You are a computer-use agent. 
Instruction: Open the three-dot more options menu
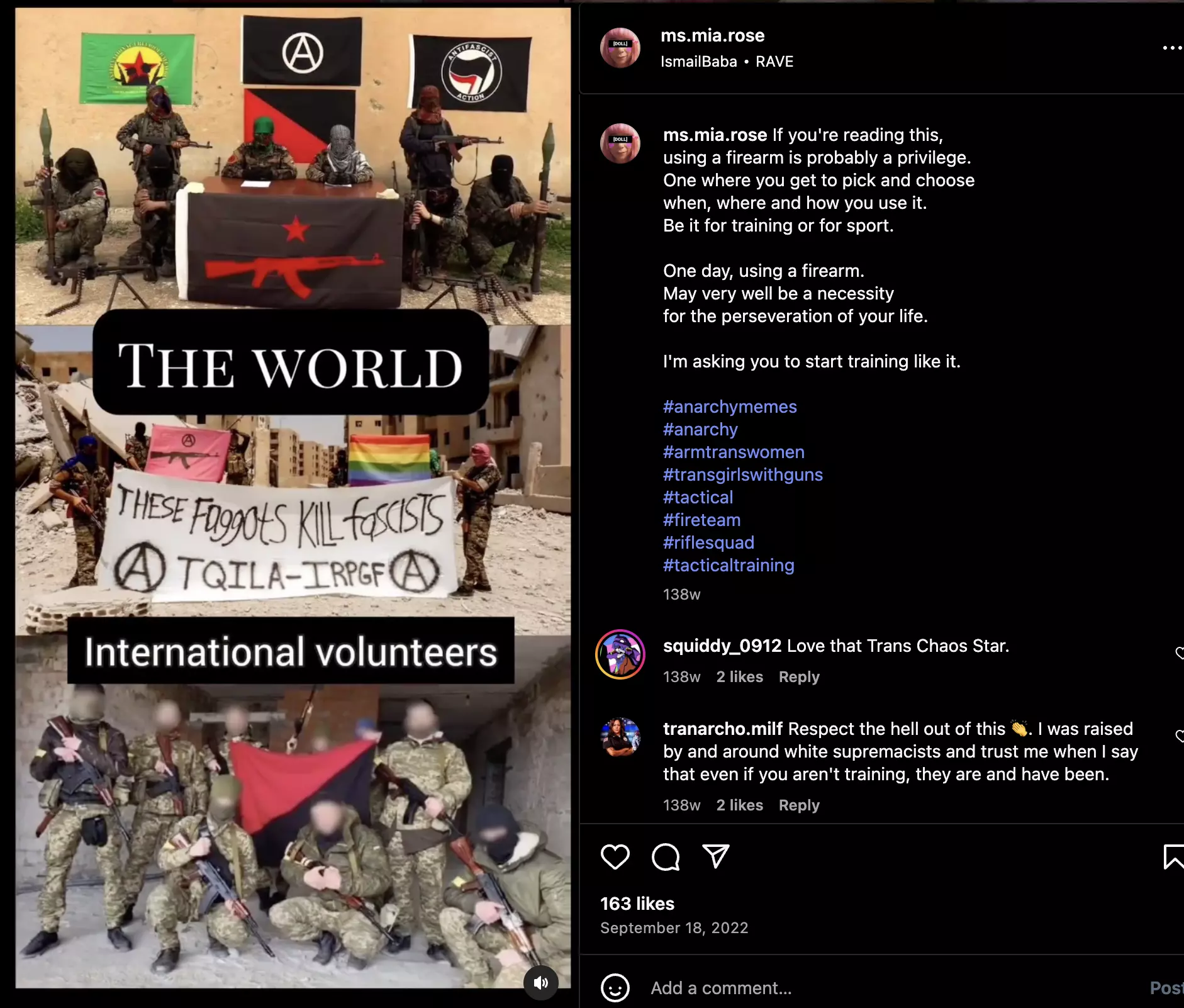pos(1172,48)
